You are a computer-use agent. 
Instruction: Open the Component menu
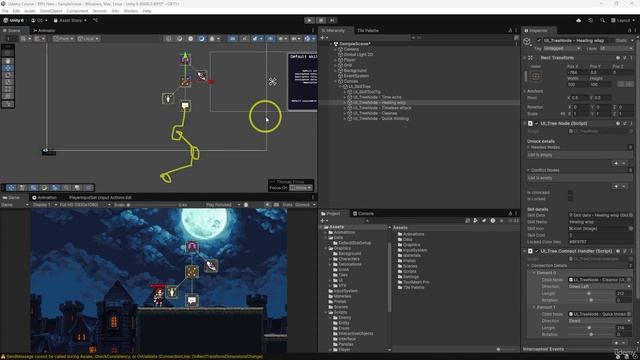(77, 11)
